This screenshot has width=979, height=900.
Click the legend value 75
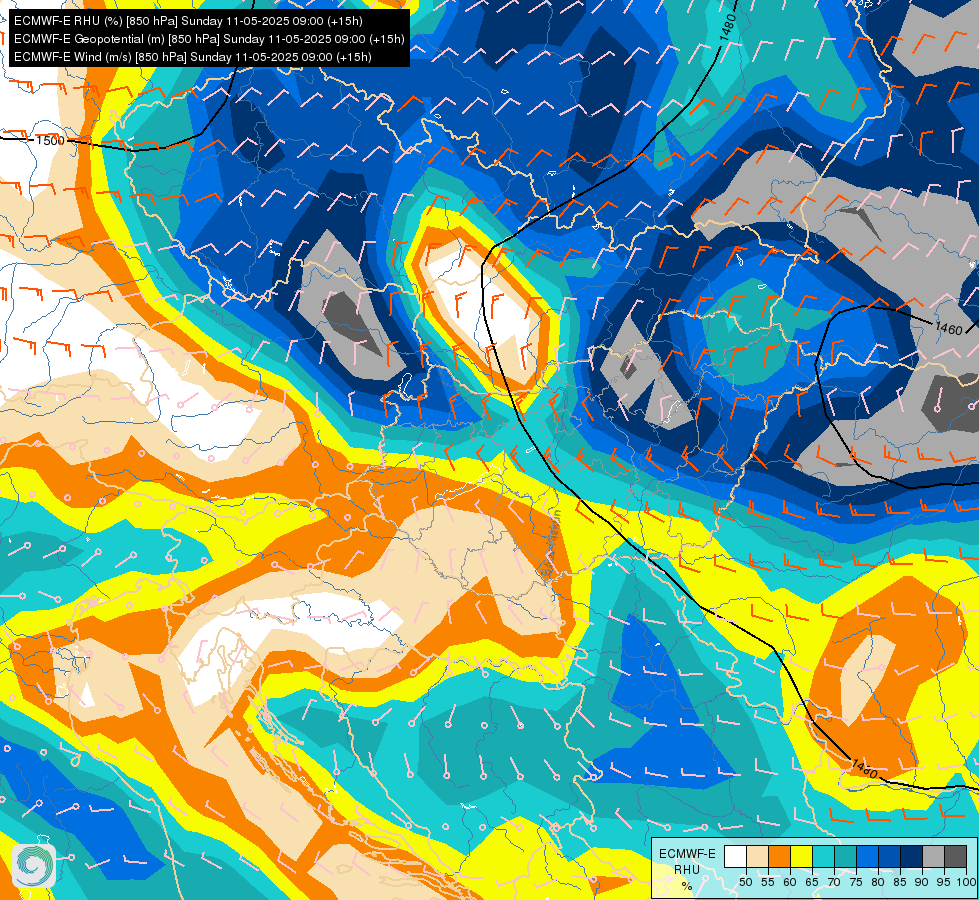click(856, 882)
